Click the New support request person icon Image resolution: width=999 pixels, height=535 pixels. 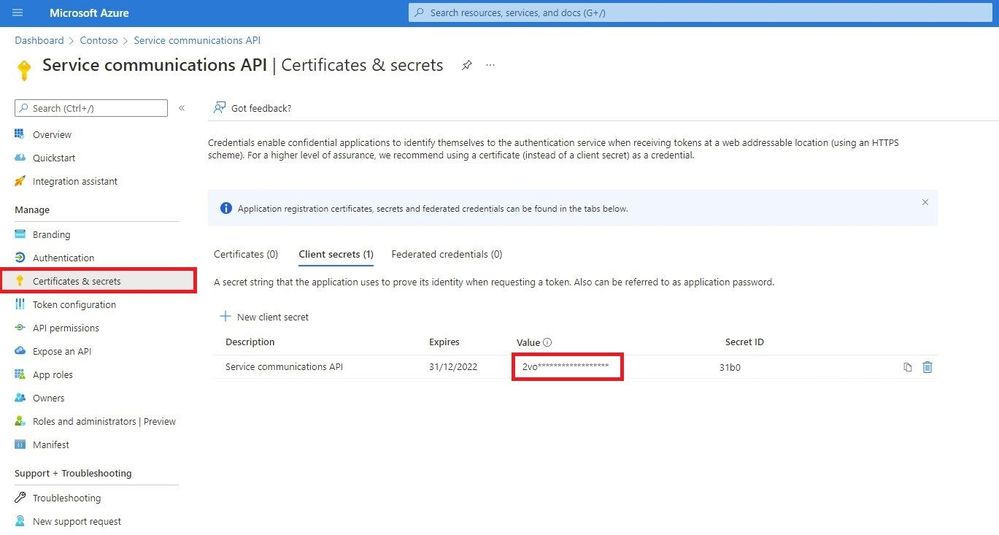click(20, 521)
